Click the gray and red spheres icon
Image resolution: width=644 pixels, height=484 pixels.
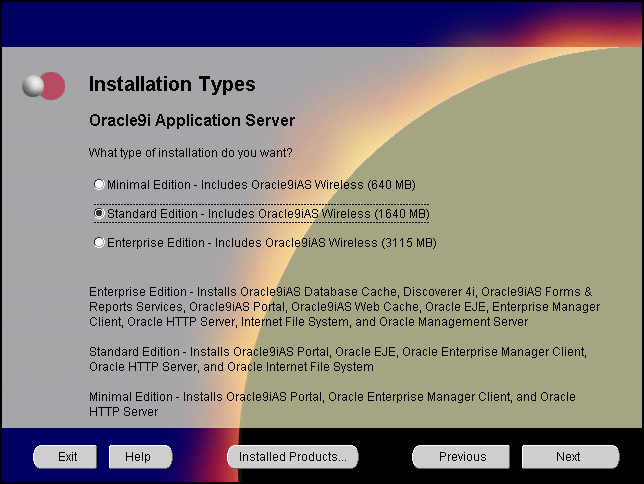pyautogui.click(x=44, y=86)
